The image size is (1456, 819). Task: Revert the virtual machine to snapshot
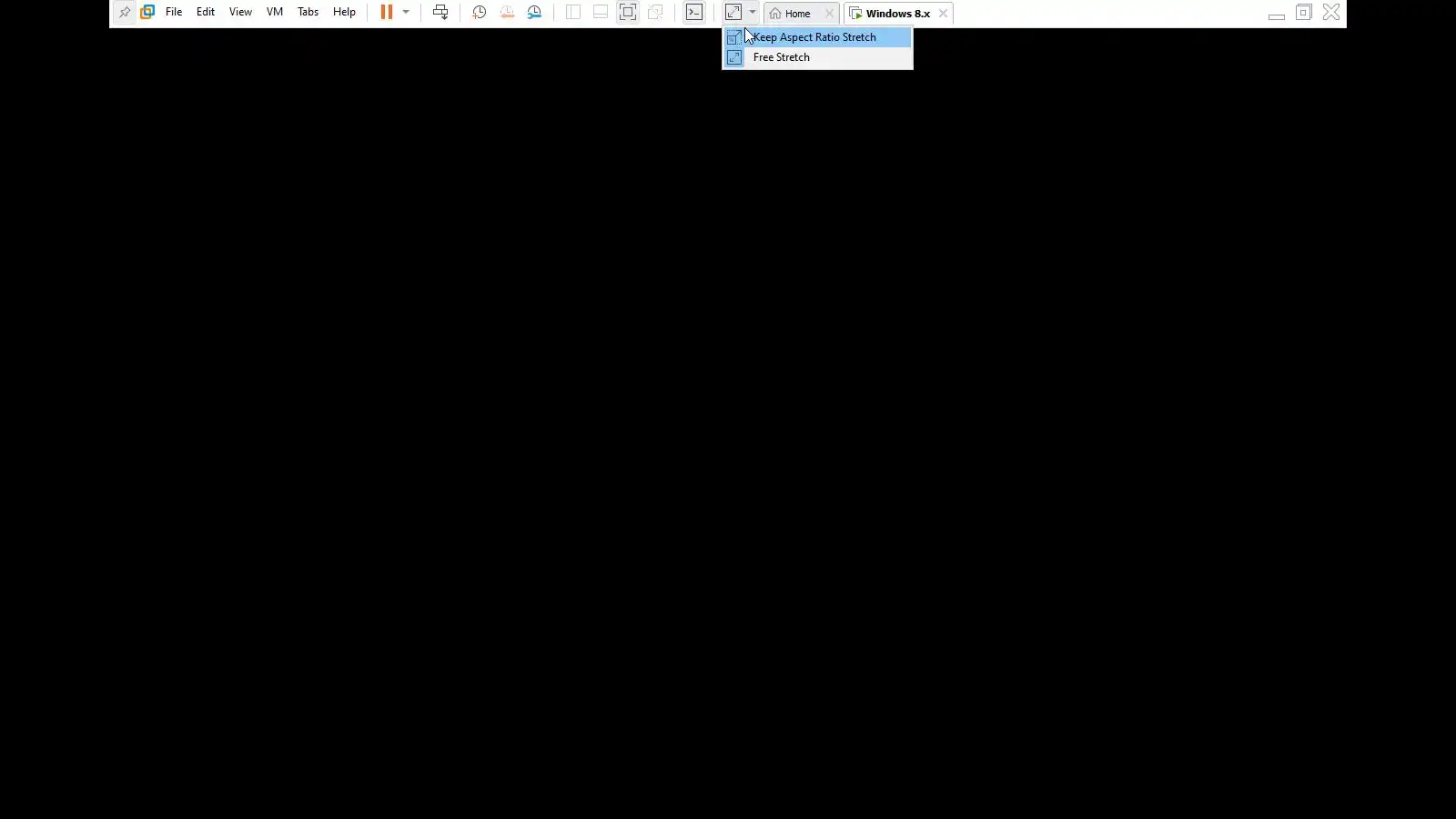click(x=507, y=13)
